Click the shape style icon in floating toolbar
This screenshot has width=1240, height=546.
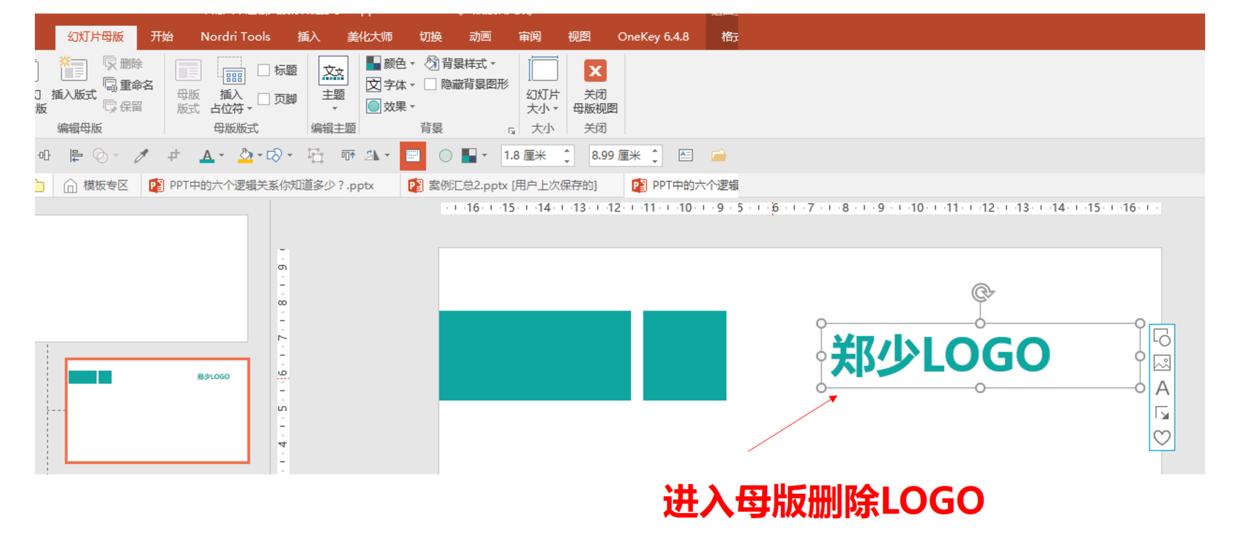(x=1162, y=338)
